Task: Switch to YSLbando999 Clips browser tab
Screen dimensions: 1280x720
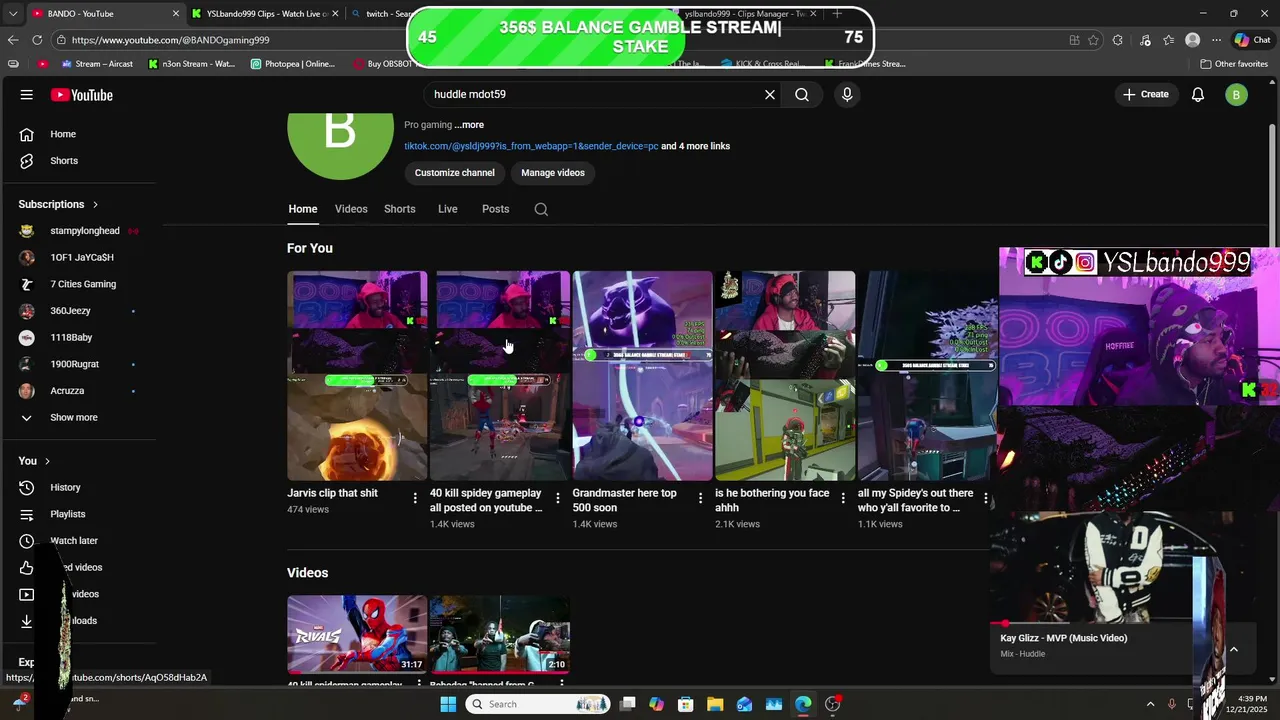Action: [265, 14]
